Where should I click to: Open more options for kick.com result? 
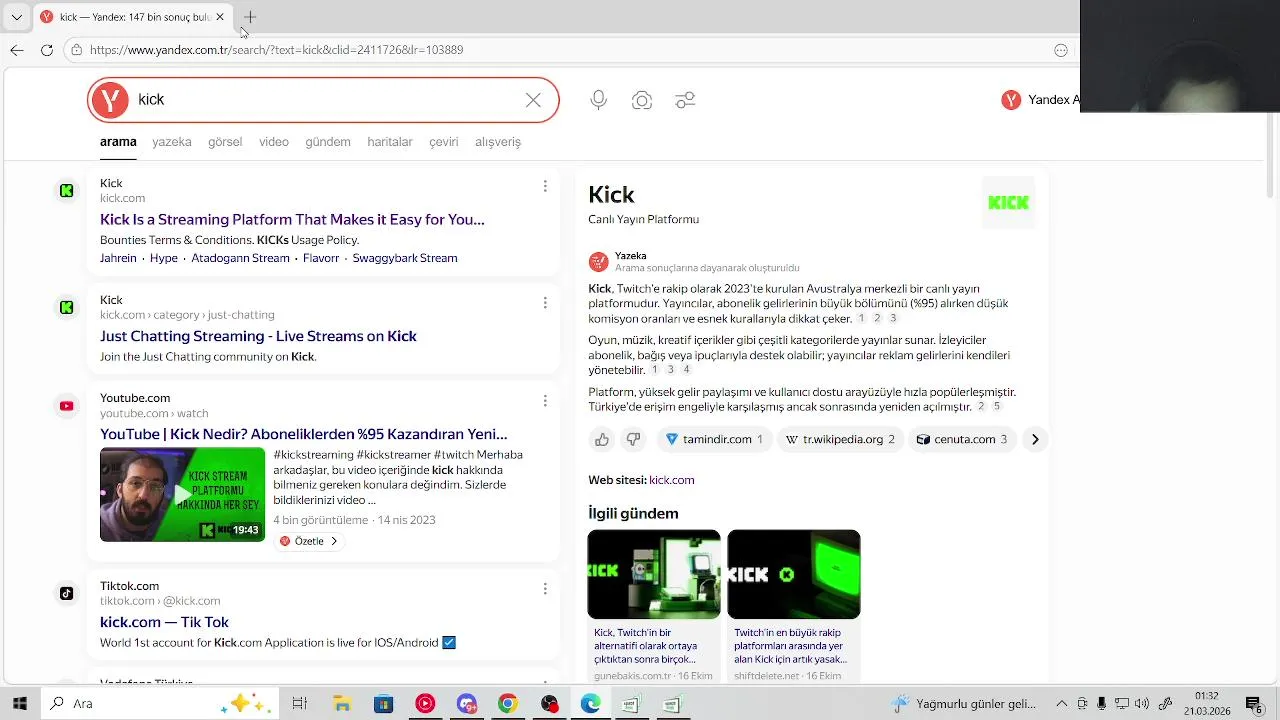pos(545,186)
